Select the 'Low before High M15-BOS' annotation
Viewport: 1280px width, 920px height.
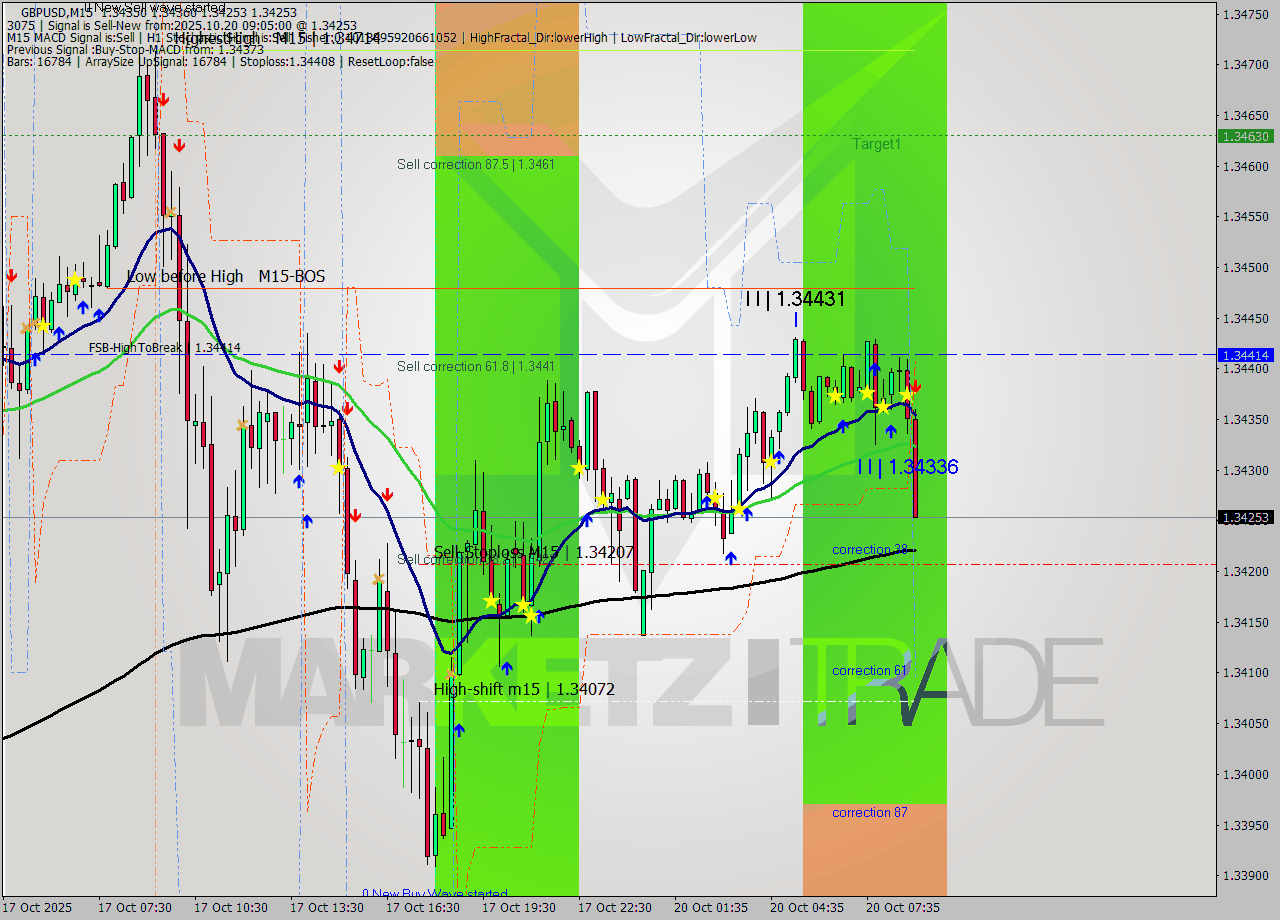226,276
